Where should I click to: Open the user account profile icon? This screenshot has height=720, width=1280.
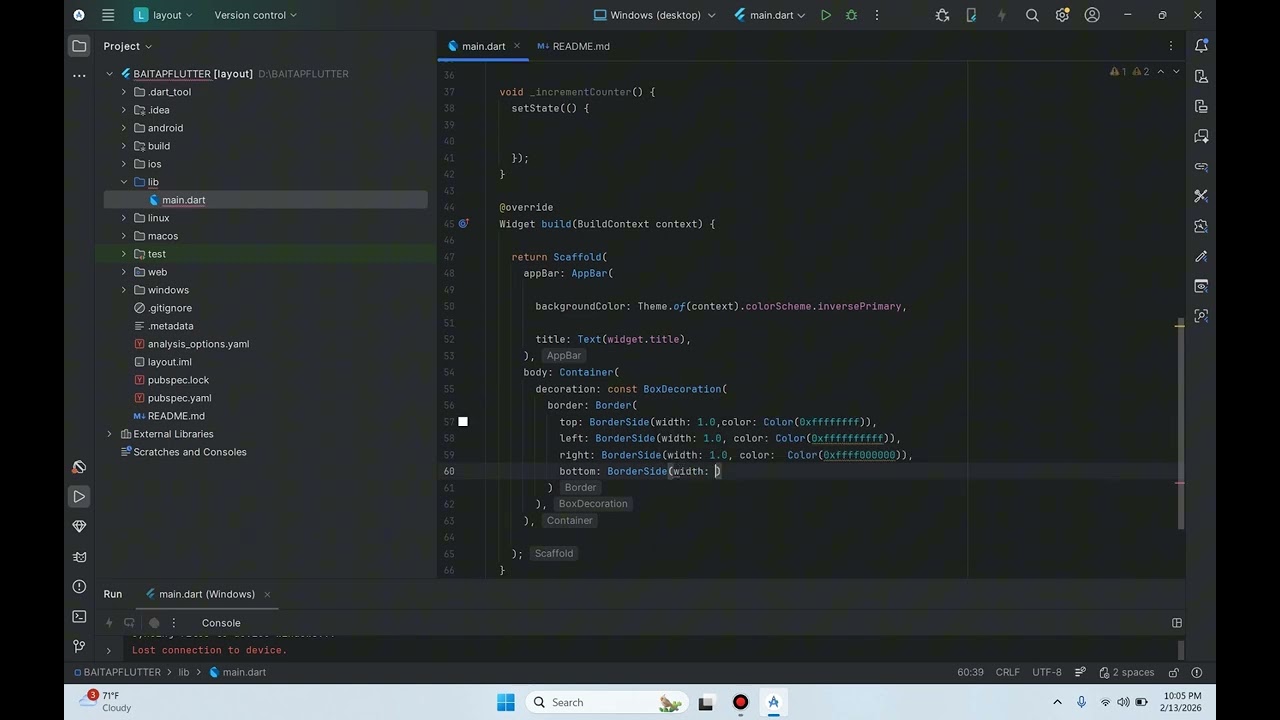coord(1092,15)
